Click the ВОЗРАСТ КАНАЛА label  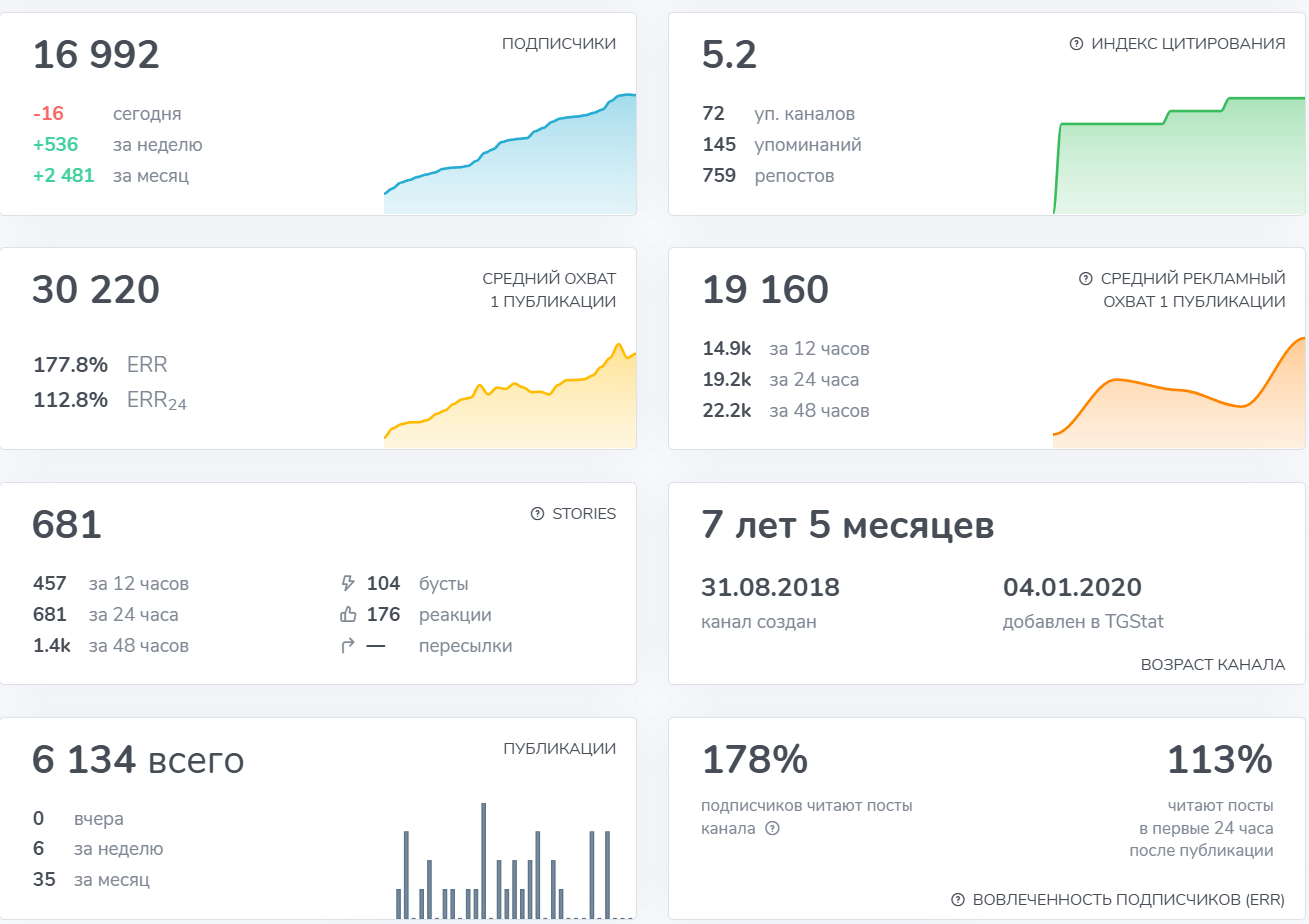point(1212,665)
